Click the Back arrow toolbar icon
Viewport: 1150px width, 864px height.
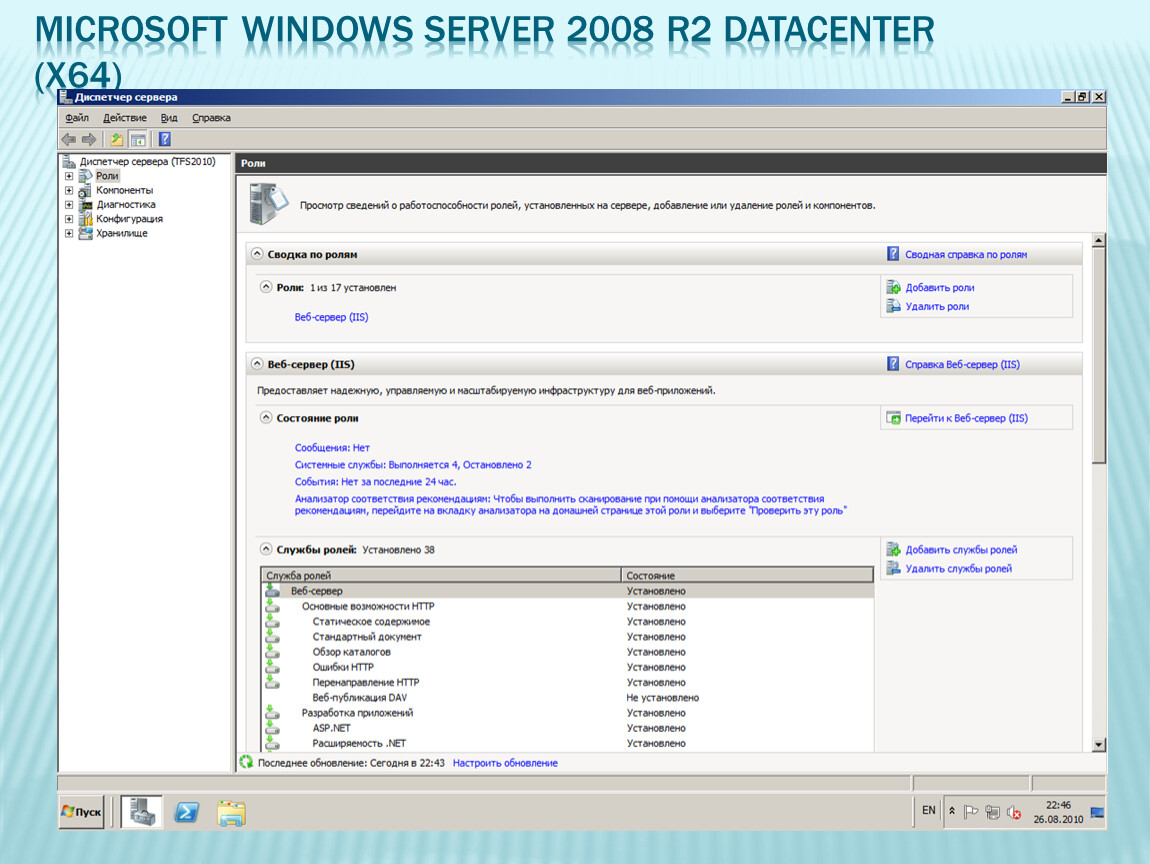click(x=69, y=139)
